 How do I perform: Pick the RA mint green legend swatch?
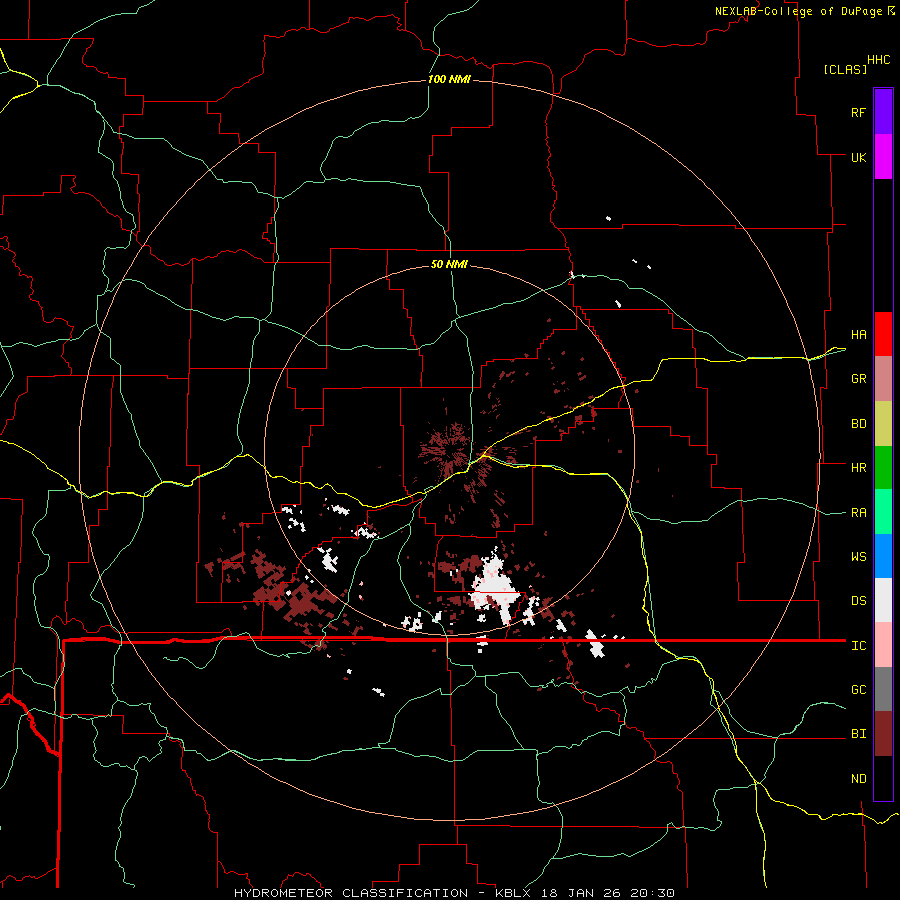click(x=883, y=512)
